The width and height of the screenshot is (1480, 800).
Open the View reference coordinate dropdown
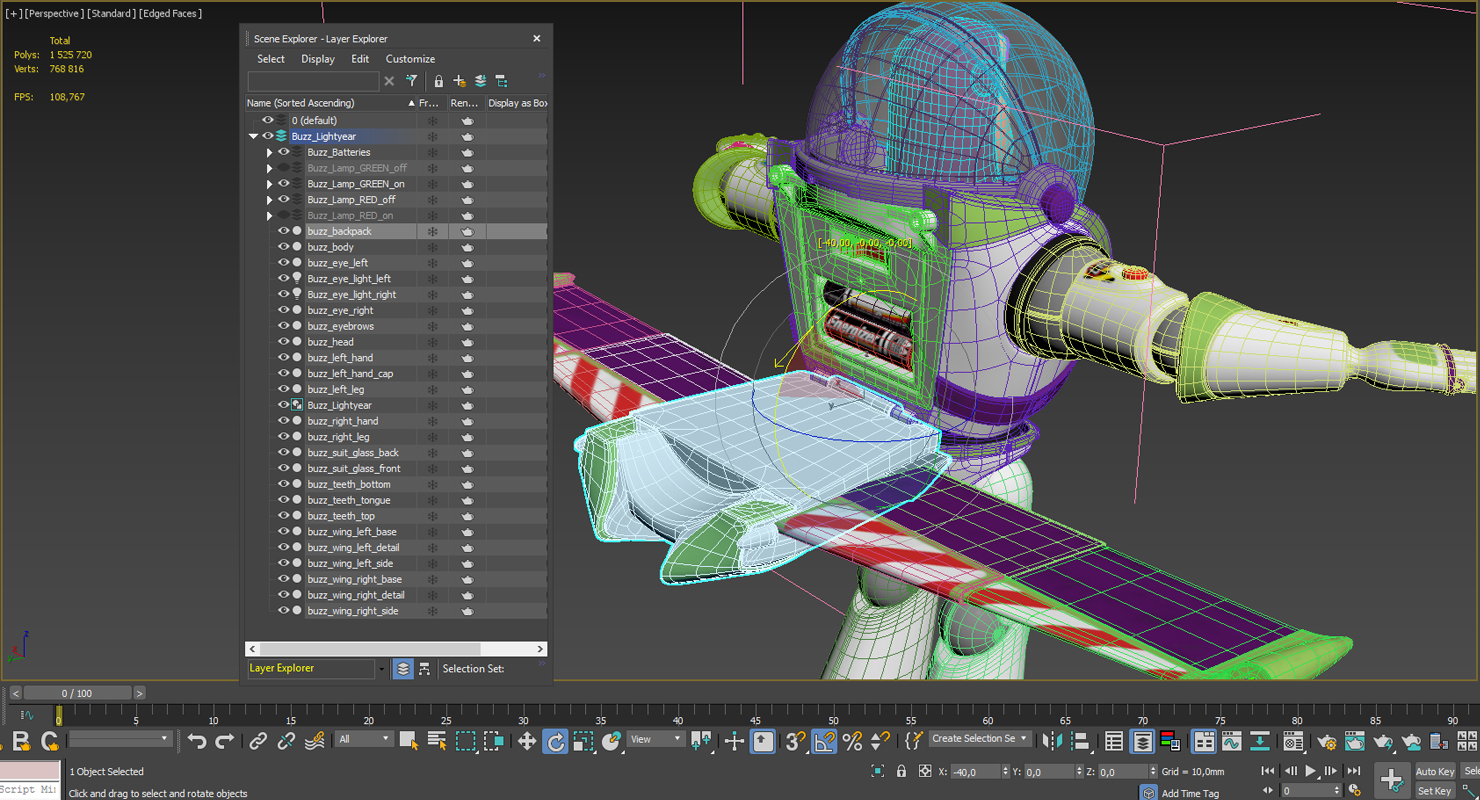point(655,740)
